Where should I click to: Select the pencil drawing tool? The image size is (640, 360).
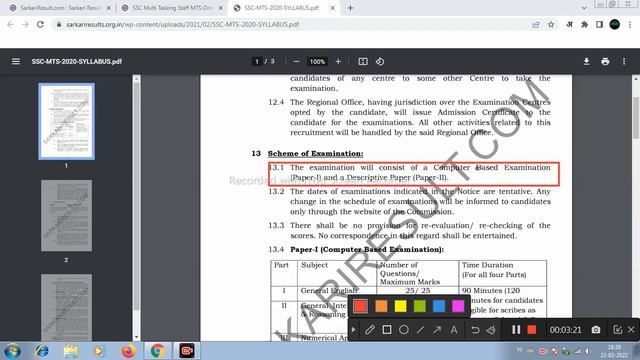tap(370, 330)
